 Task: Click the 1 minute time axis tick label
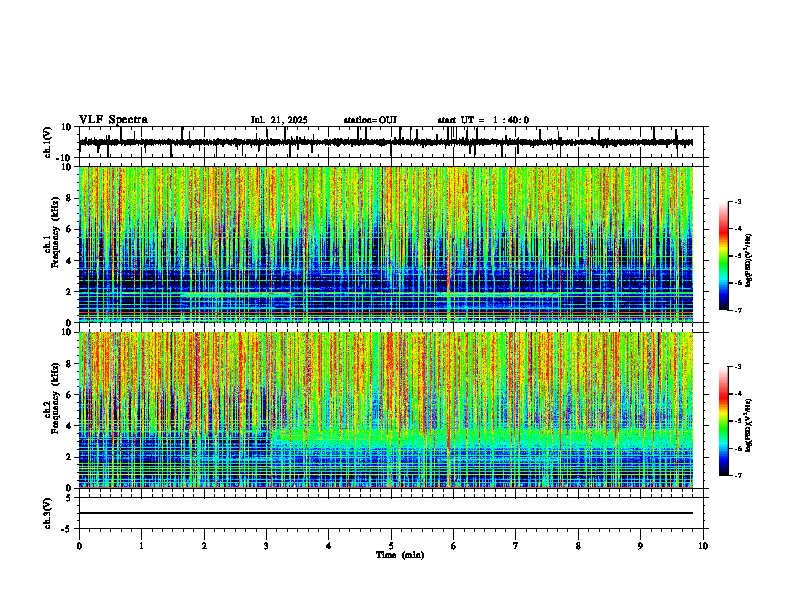tap(141, 546)
